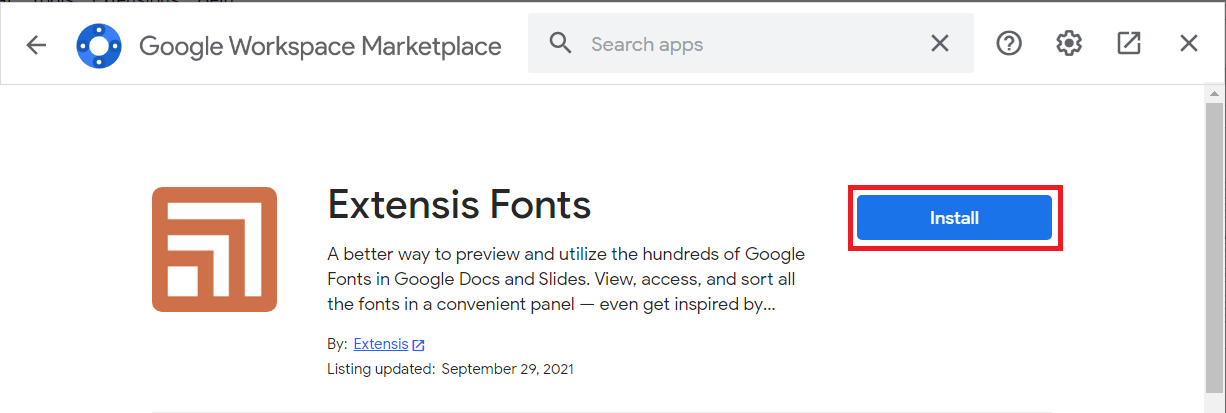Open help via the question mark icon
This screenshot has height=413, width=1226.
[1009, 44]
